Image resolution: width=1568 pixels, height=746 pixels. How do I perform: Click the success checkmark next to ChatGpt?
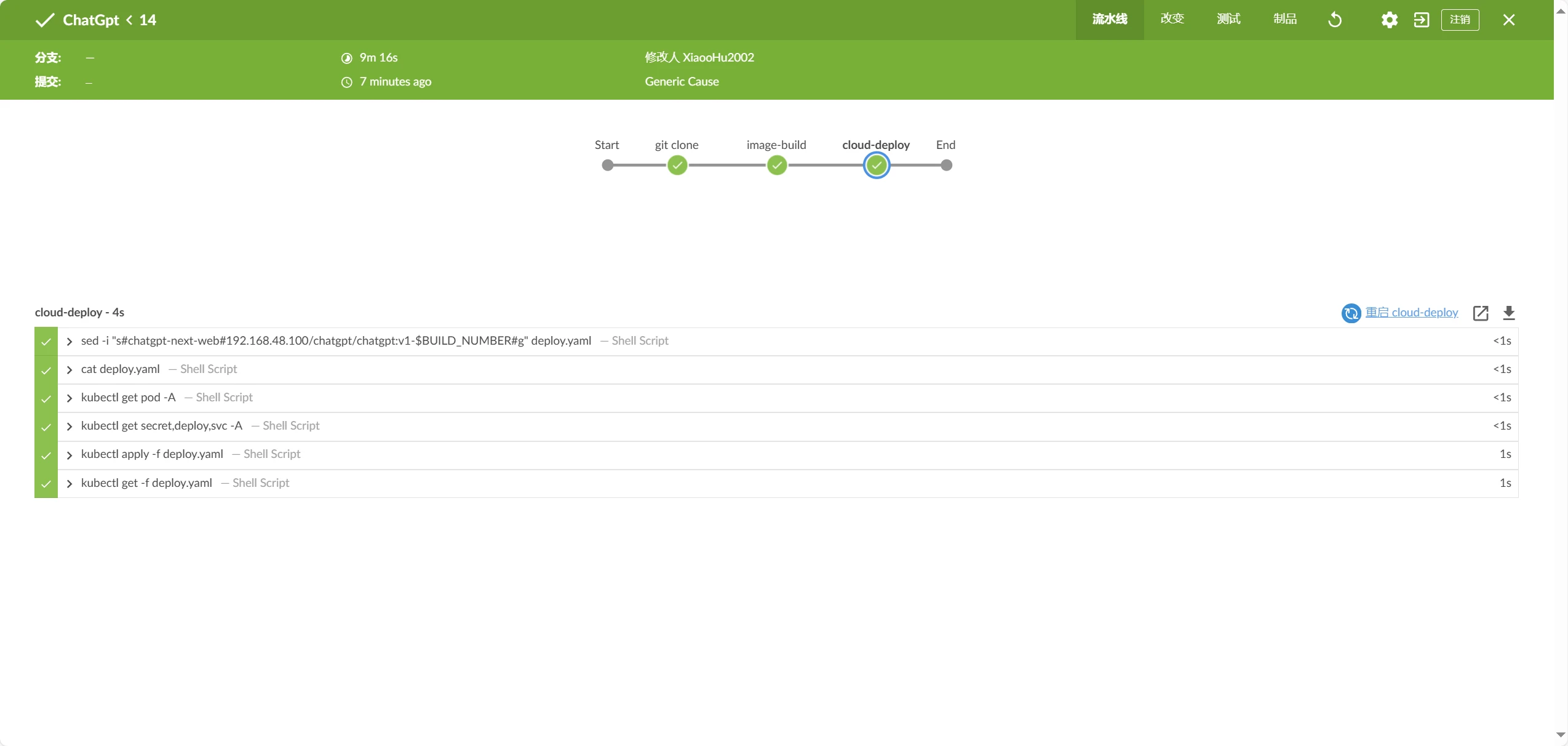(x=45, y=20)
